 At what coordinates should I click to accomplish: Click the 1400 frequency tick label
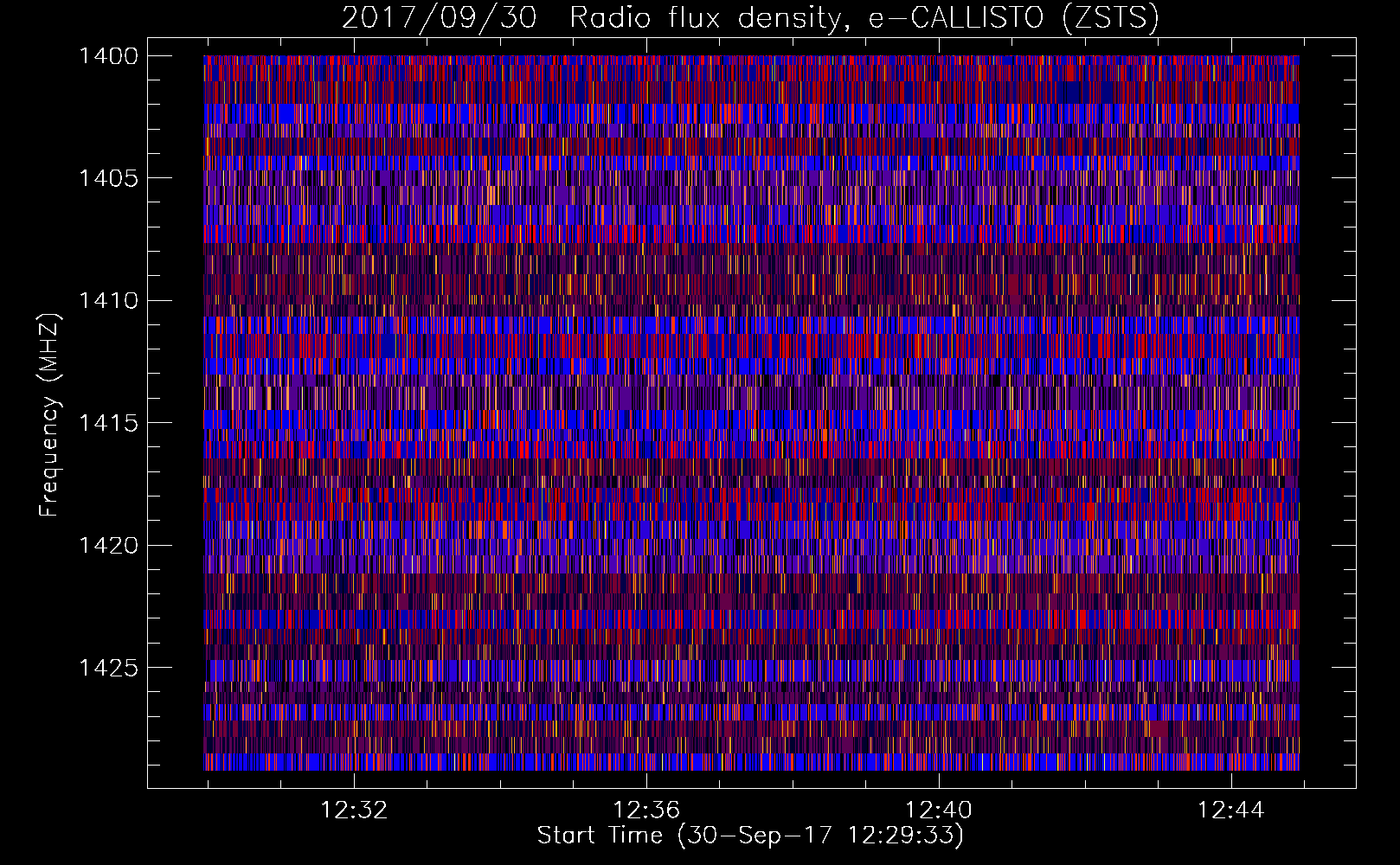[x=108, y=56]
